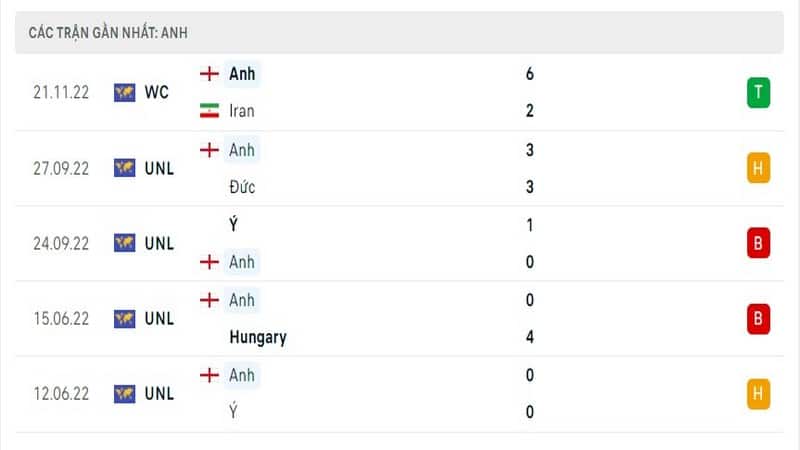
Task: Click the 'Các trận gần nhất: Anh' header
Action: click(108, 33)
